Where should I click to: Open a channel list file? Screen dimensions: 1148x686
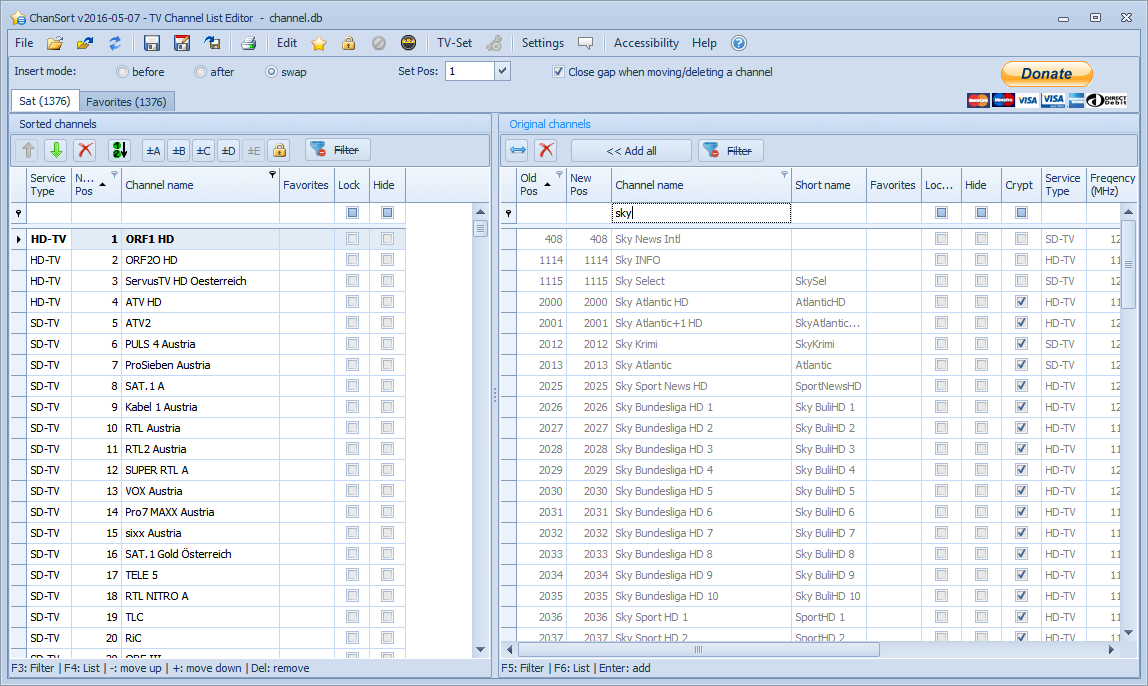[55, 43]
